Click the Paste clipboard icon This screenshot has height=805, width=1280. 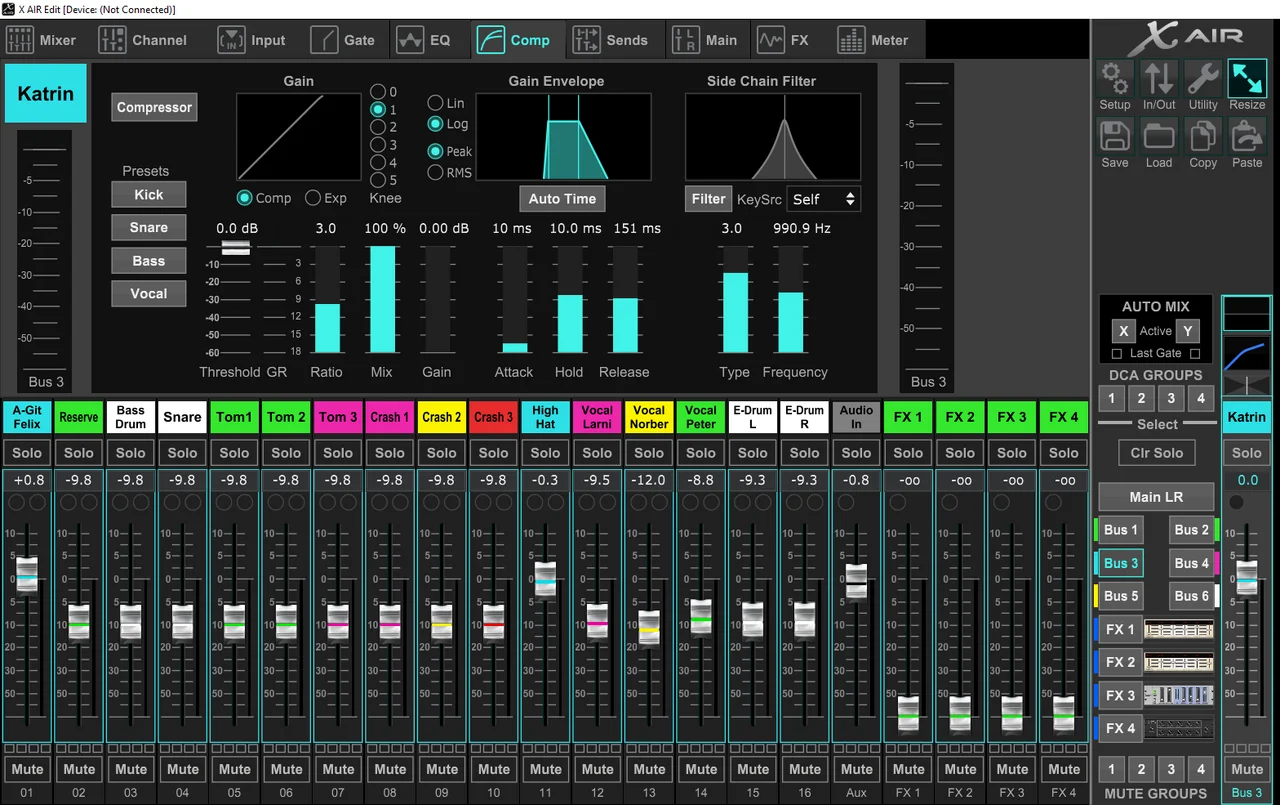point(1247,137)
